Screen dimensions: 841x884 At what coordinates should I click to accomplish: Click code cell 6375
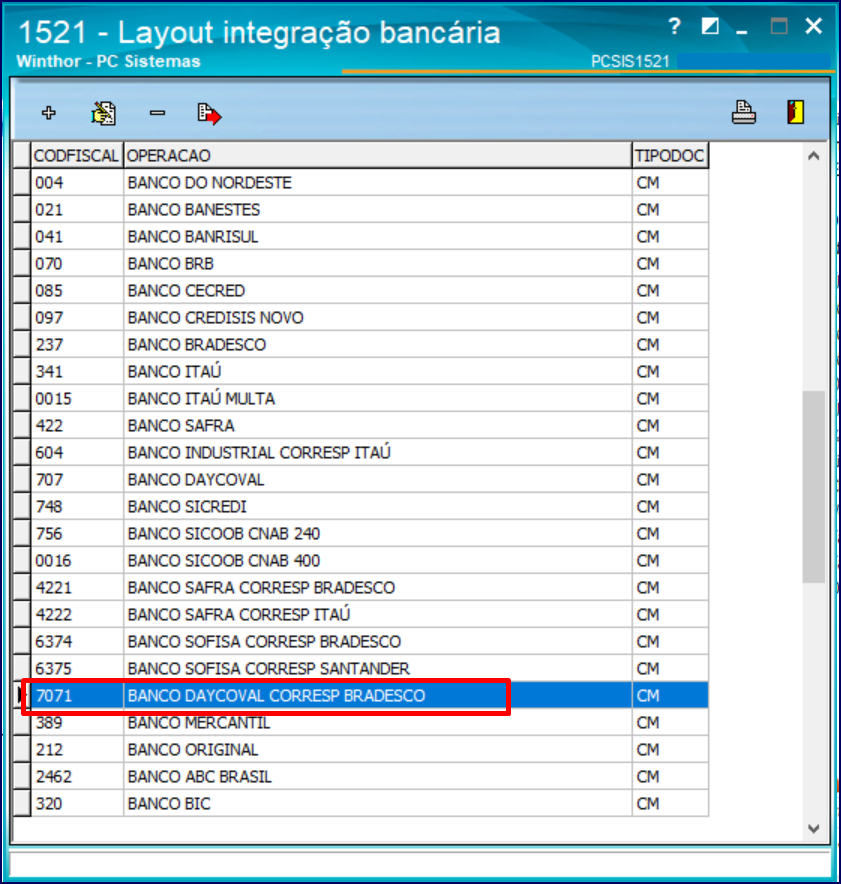pyautogui.click(x=77, y=669)
